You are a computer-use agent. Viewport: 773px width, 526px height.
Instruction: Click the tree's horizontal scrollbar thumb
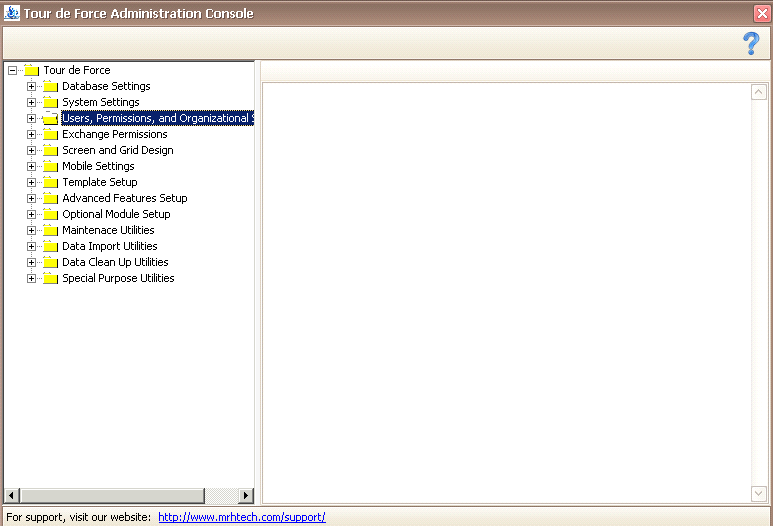(x=112, y=495)
